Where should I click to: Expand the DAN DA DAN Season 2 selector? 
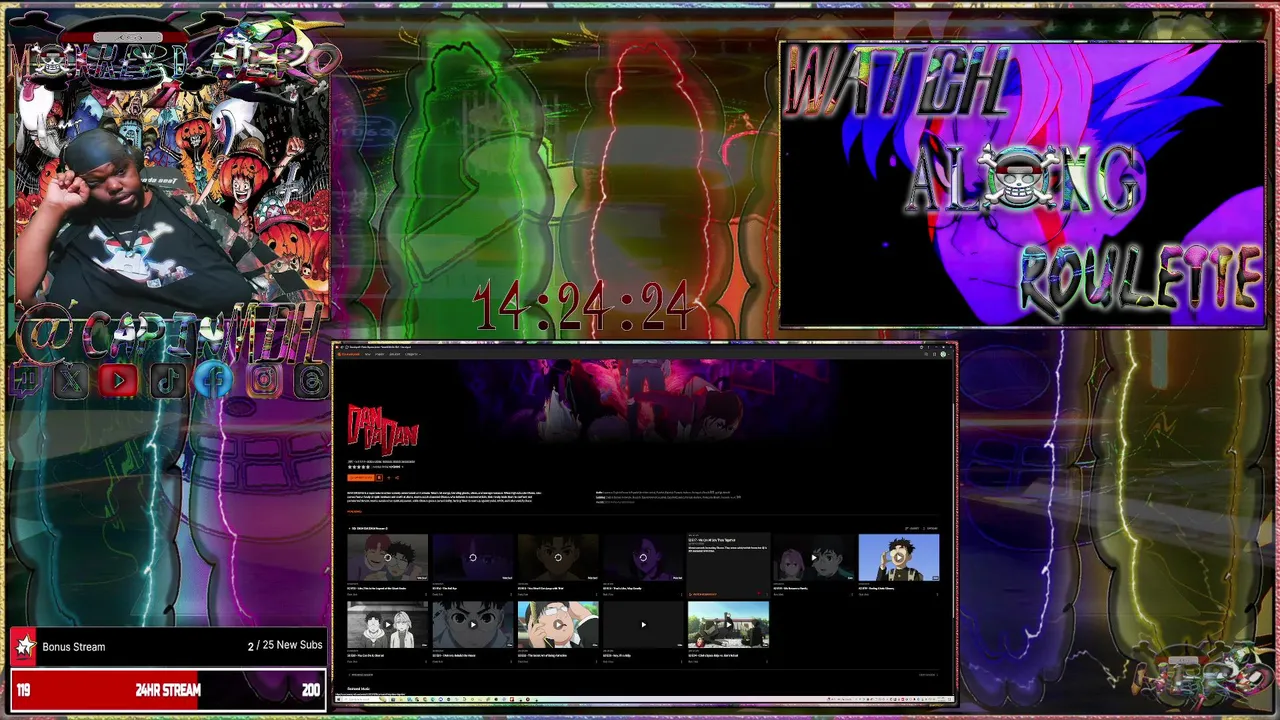[368, 528]
